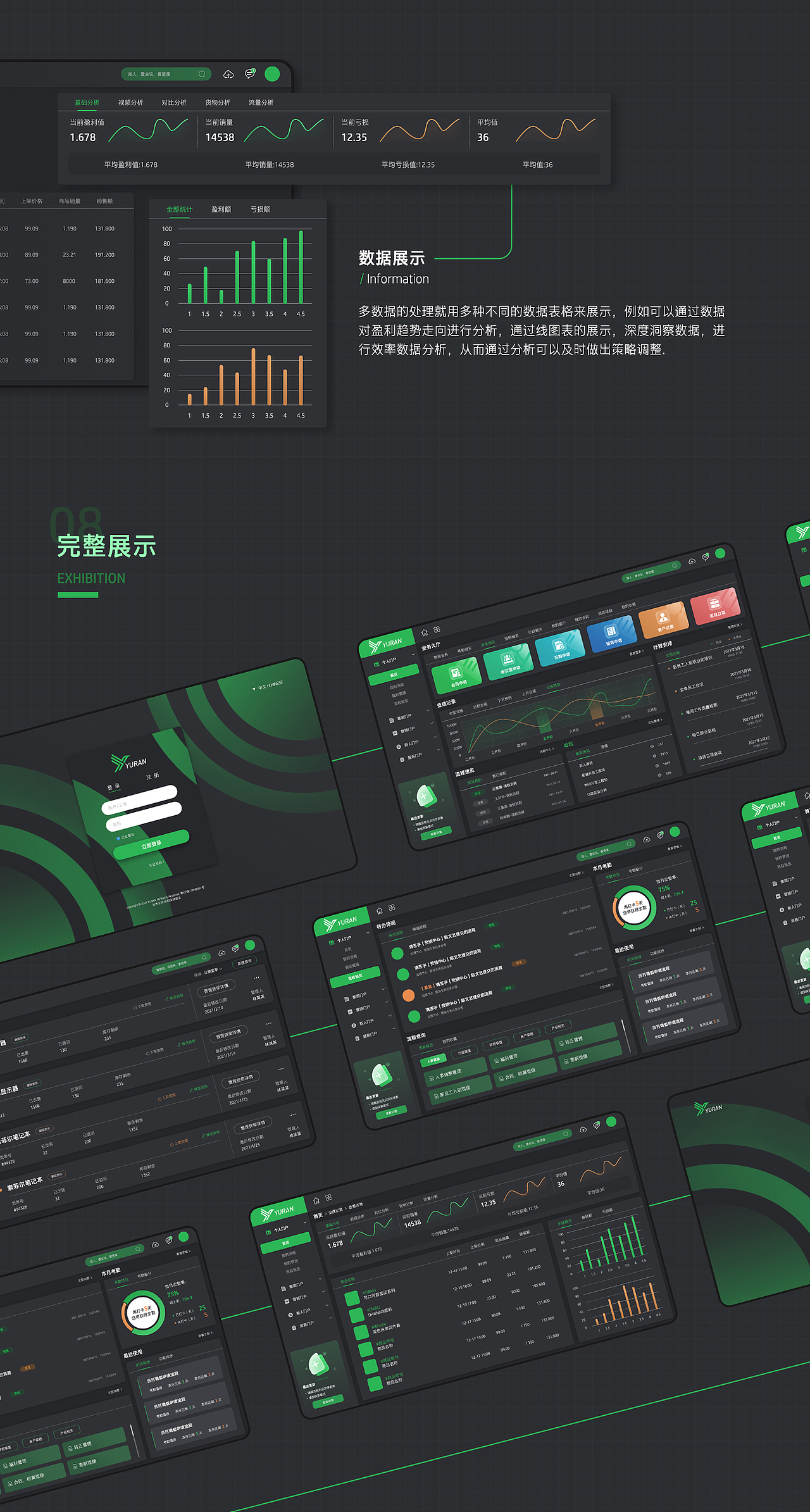Switch to 货物分析 tab in flat analytics panel
This screenshot has height=1512, width=810.
tap(218, 103)
